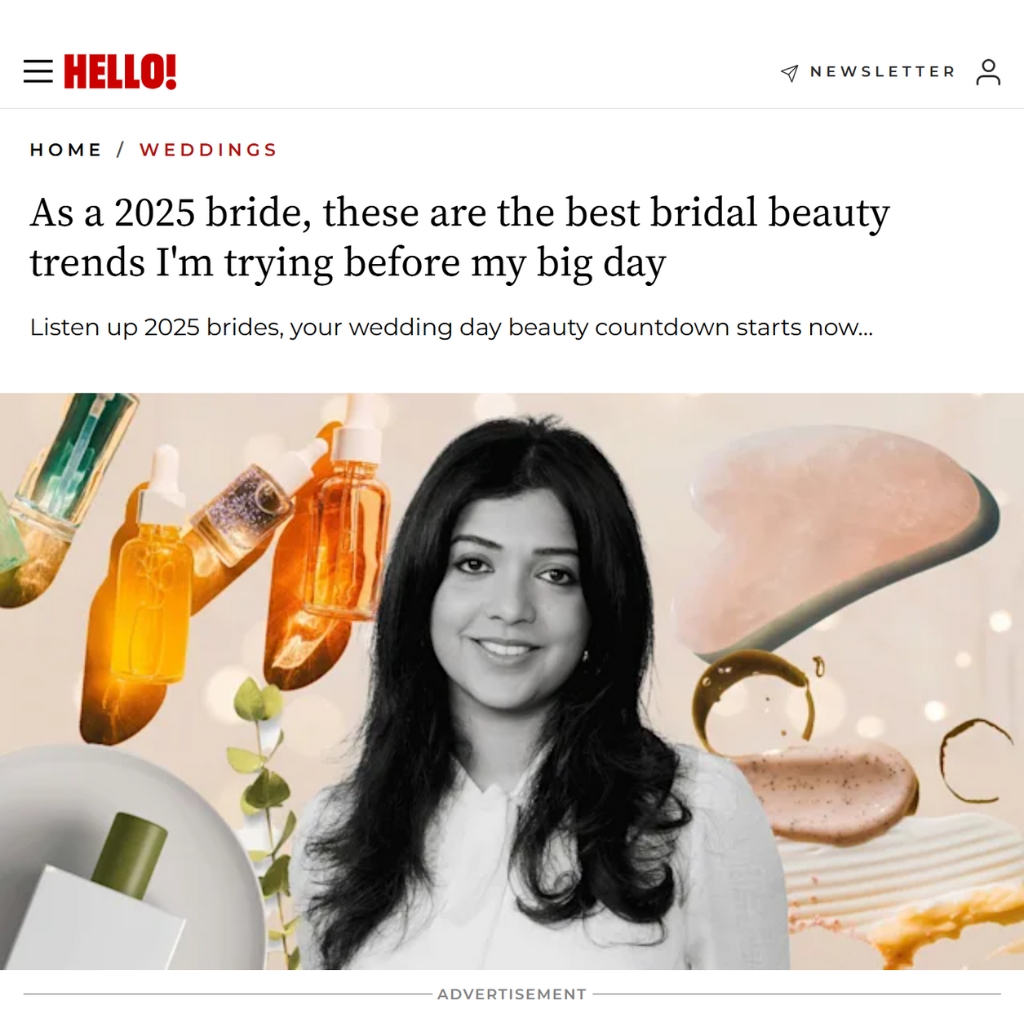Open the WEDDINGS breadcrumb category
Viewport: 1024px width, 1024px height.
208,150
